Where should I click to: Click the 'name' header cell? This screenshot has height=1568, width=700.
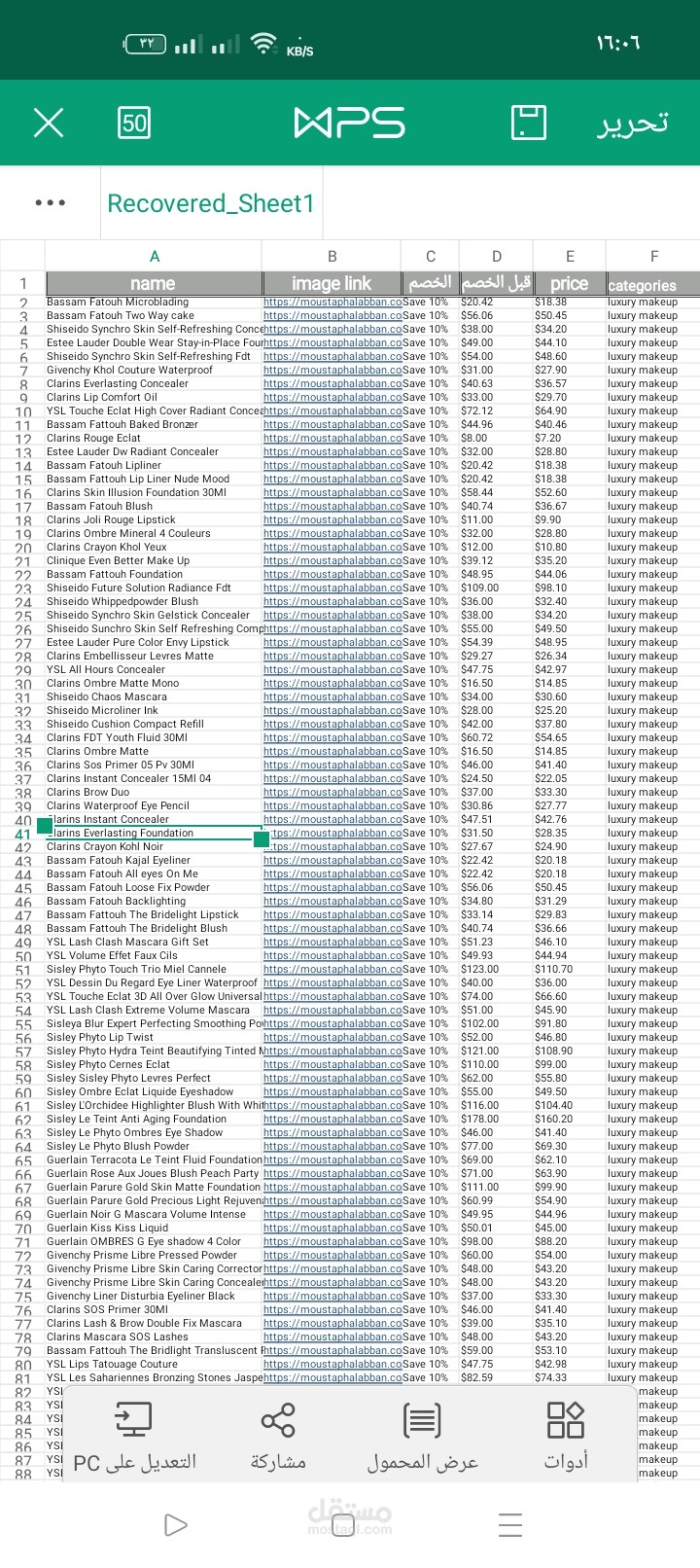click(154, 283)
